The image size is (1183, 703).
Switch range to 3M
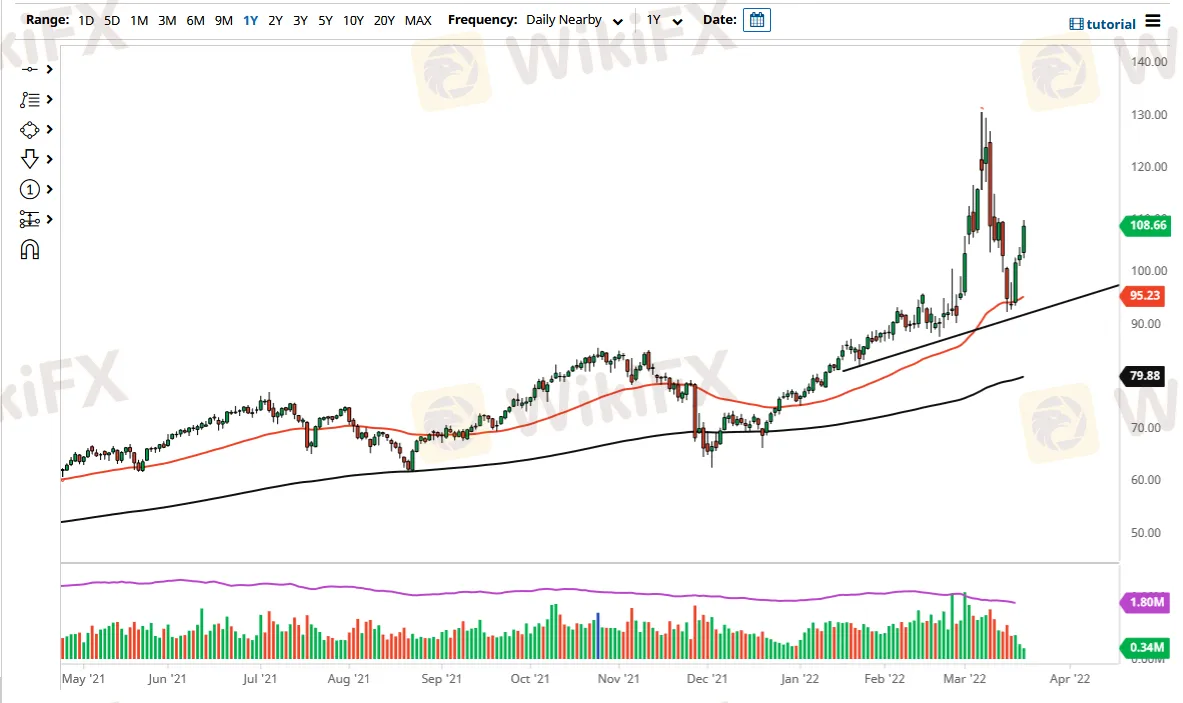pos(167,20)
